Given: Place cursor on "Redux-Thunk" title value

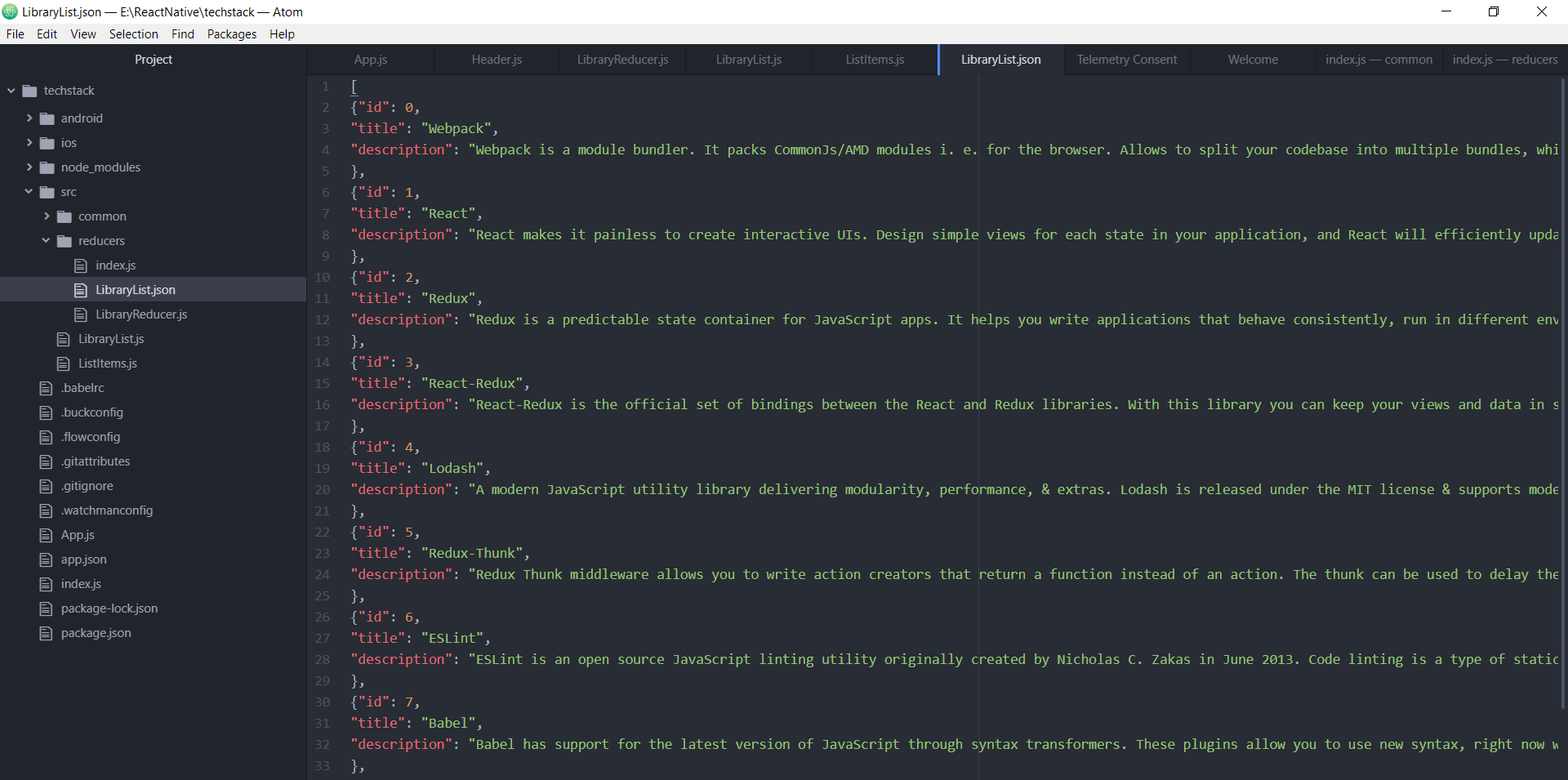Looking at the screenshot, I should pos(472,553).
